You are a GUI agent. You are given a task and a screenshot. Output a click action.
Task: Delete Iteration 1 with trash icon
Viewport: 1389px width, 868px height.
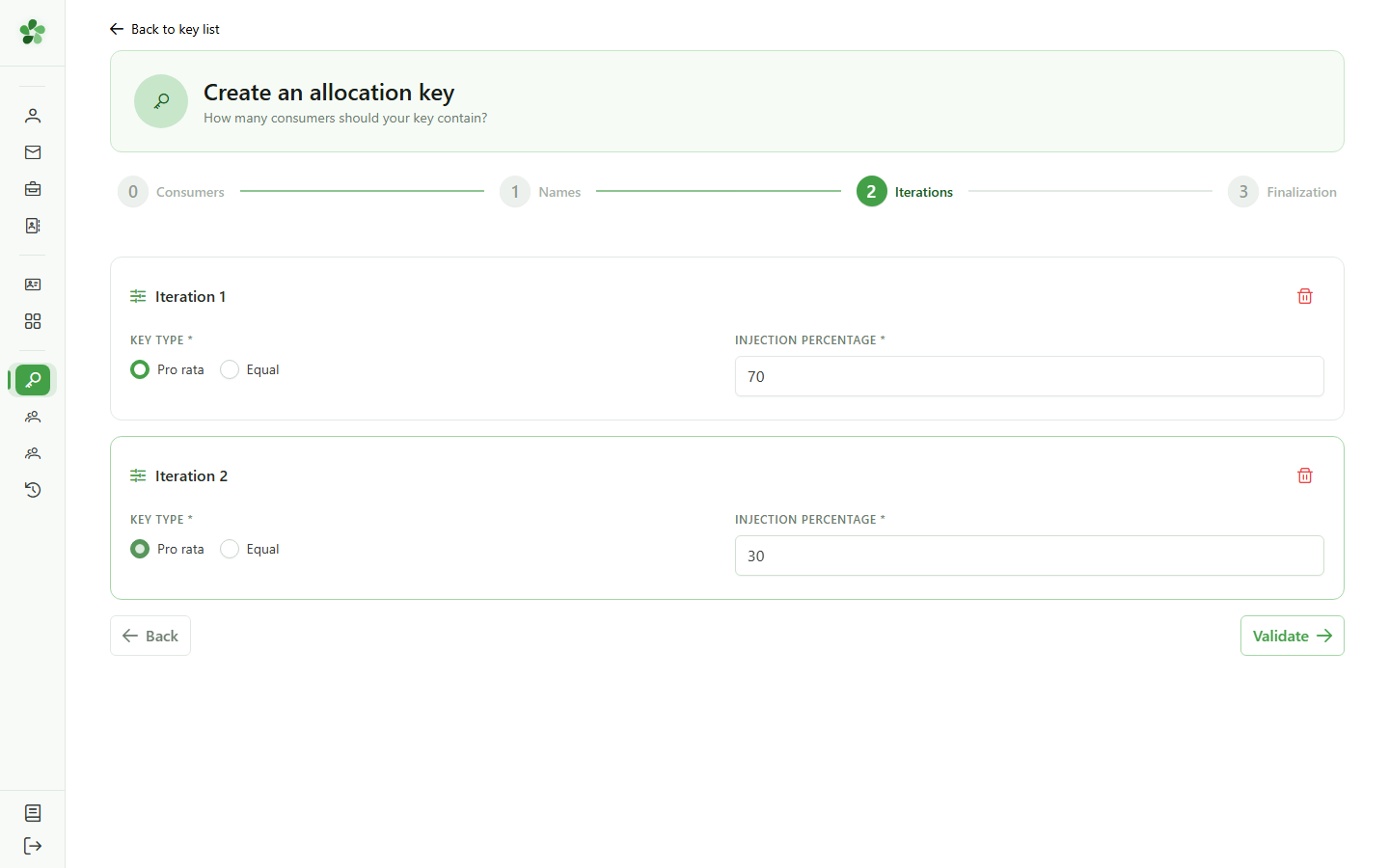1305,296
